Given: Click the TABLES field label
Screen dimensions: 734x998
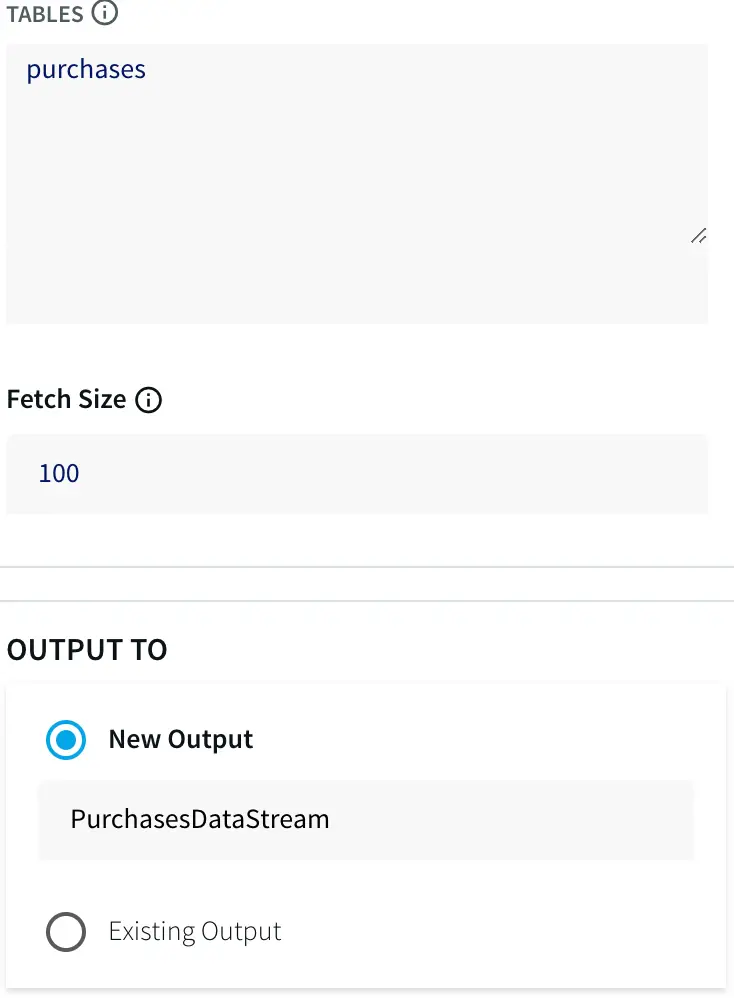Looking at the screenshot, I should pos(44,13).
